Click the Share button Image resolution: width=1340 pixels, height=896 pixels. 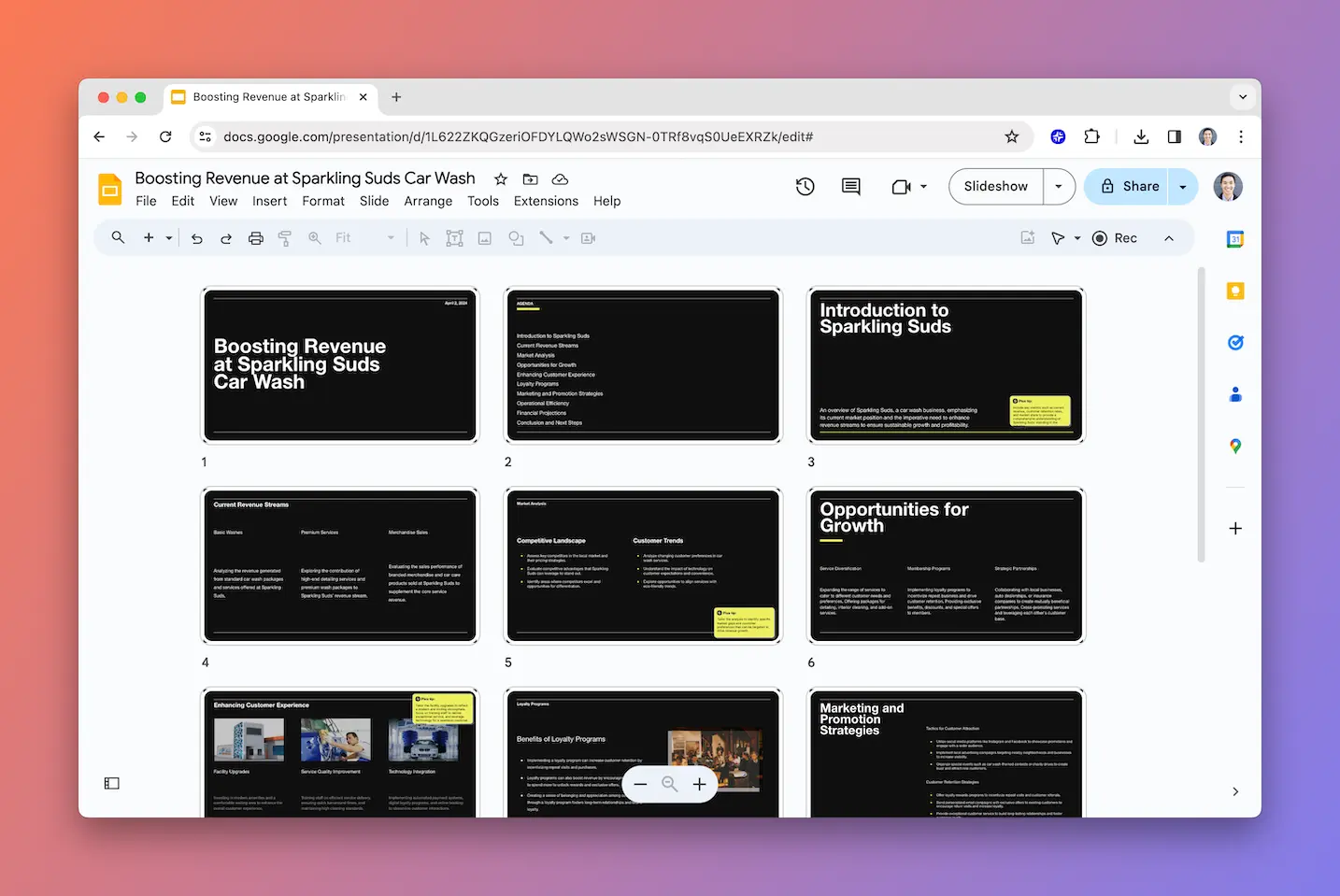1127,186
